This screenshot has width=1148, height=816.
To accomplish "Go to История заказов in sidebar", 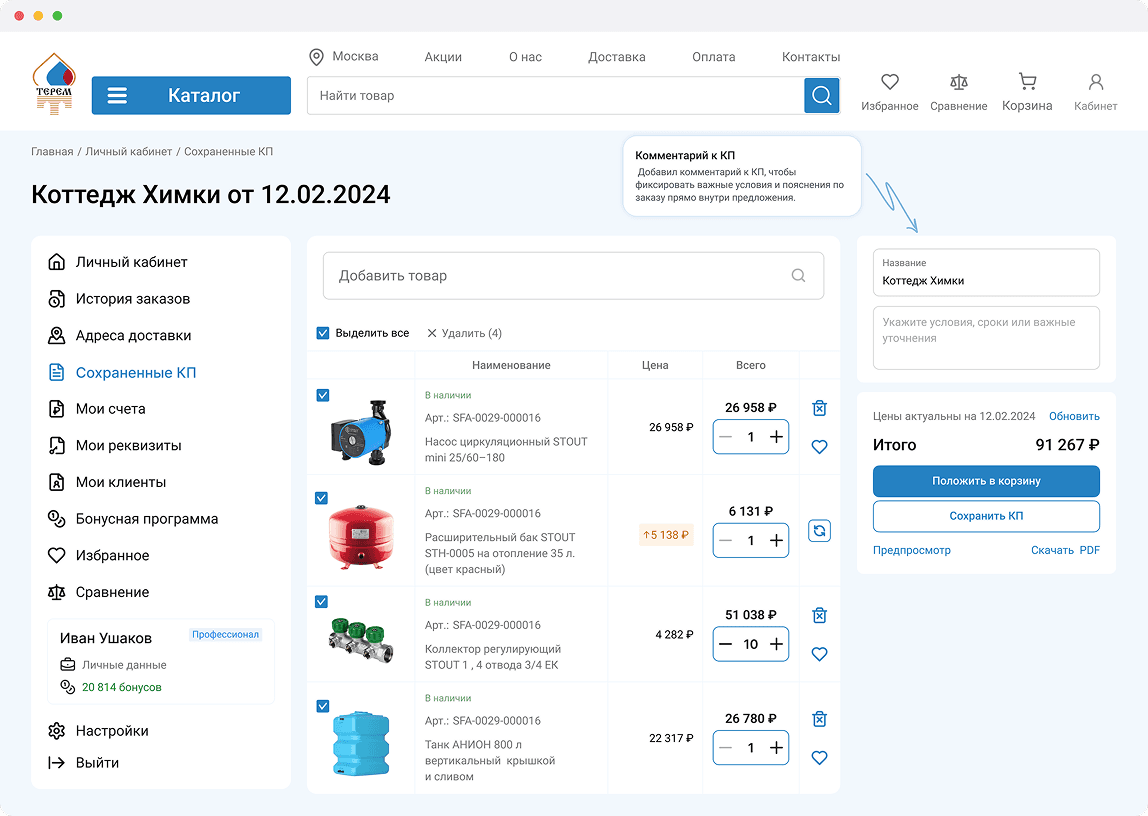I will (133, 299).
